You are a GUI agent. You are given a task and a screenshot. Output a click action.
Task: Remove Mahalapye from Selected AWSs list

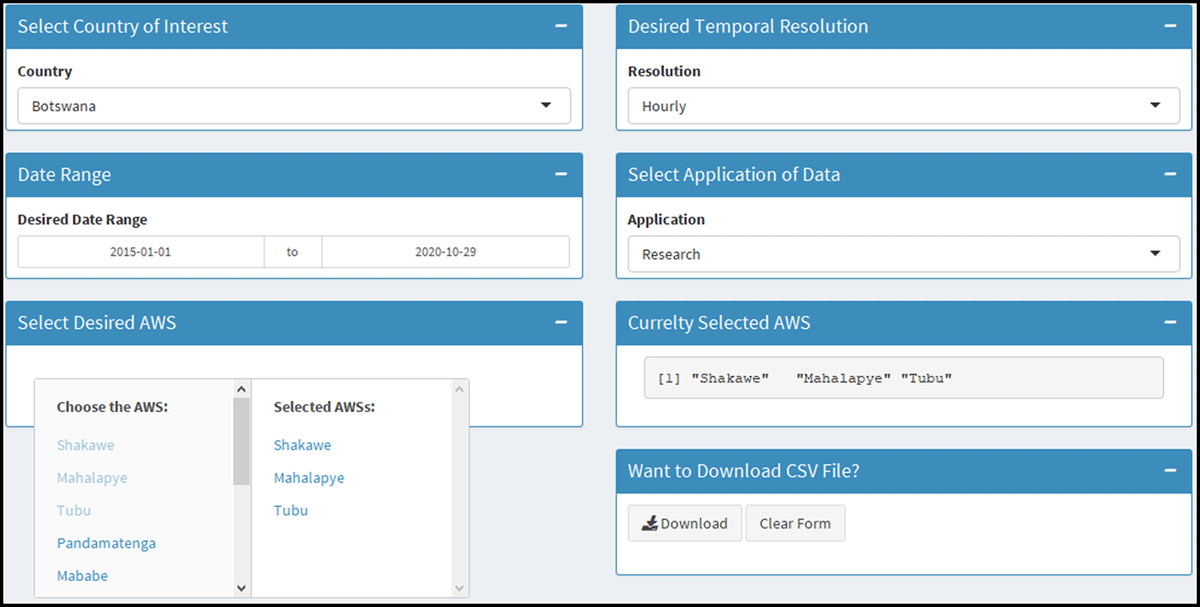(x=309, y=478)
